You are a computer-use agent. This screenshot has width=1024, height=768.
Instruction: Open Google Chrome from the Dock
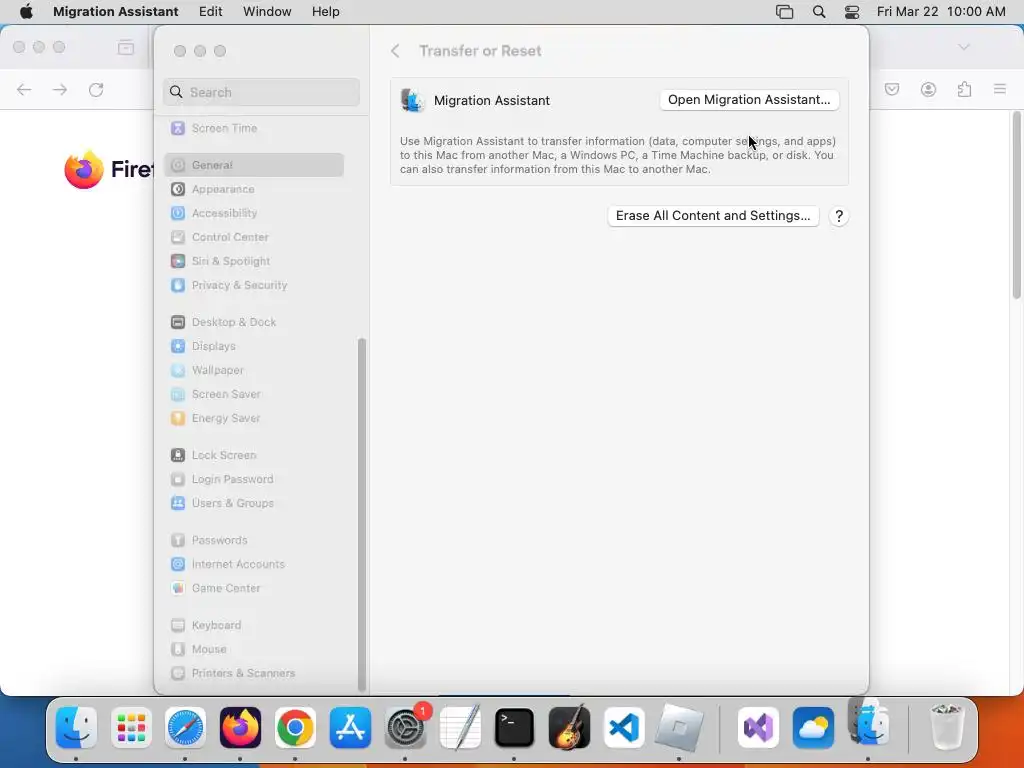(295, 728)
